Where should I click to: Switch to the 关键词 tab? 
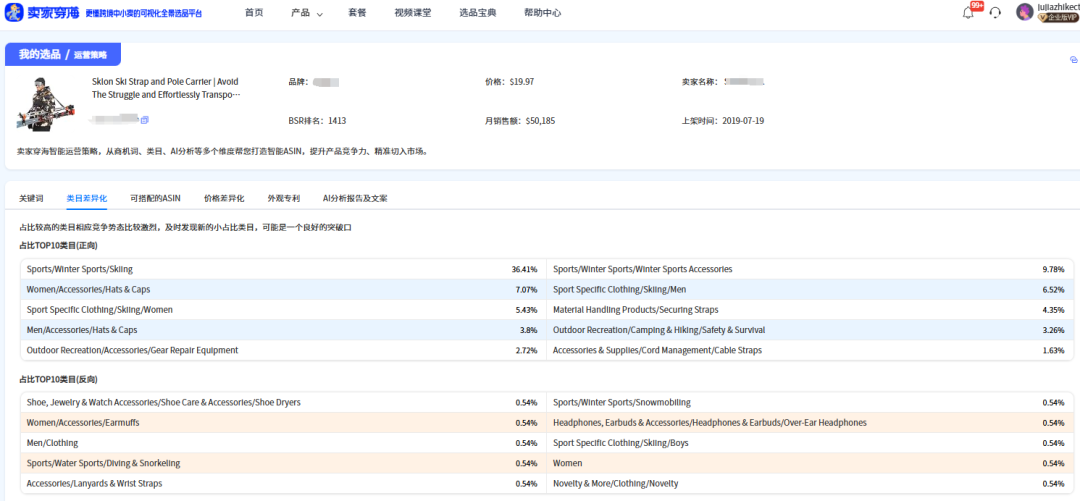point(31,198)
